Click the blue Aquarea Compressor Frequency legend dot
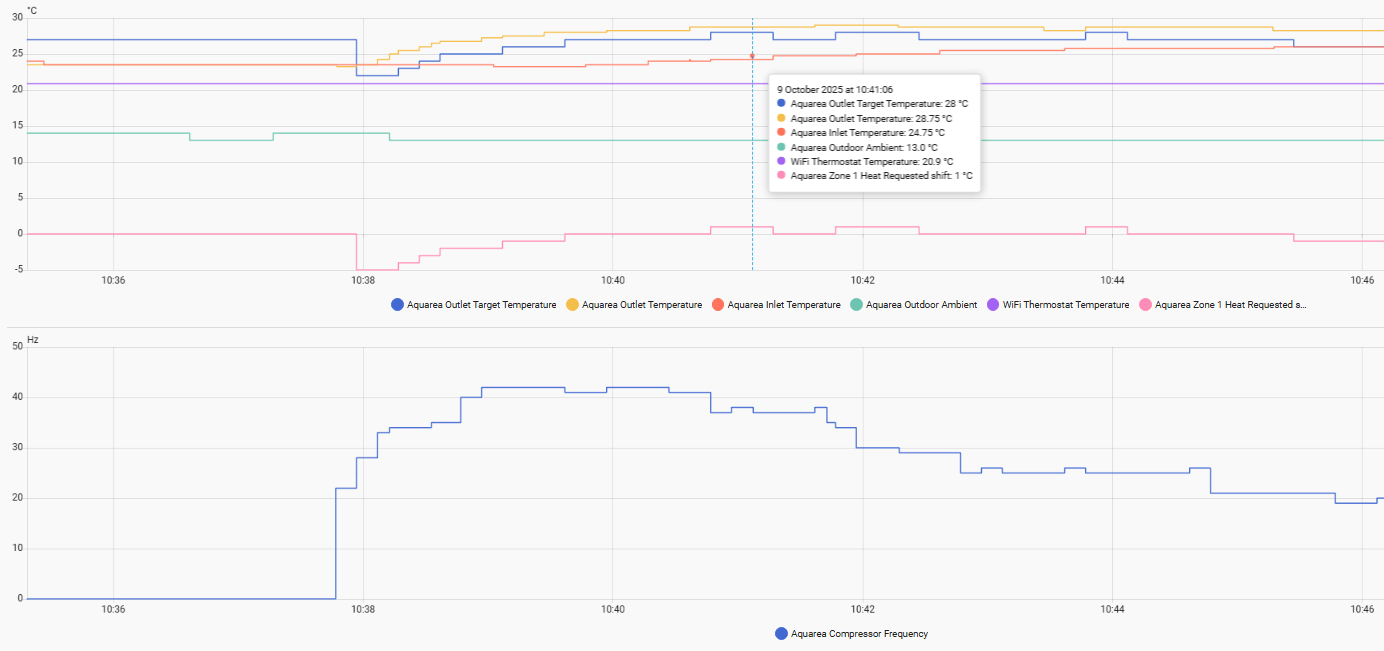This screenshot has width=1384, height=651. tap(782, 633)
